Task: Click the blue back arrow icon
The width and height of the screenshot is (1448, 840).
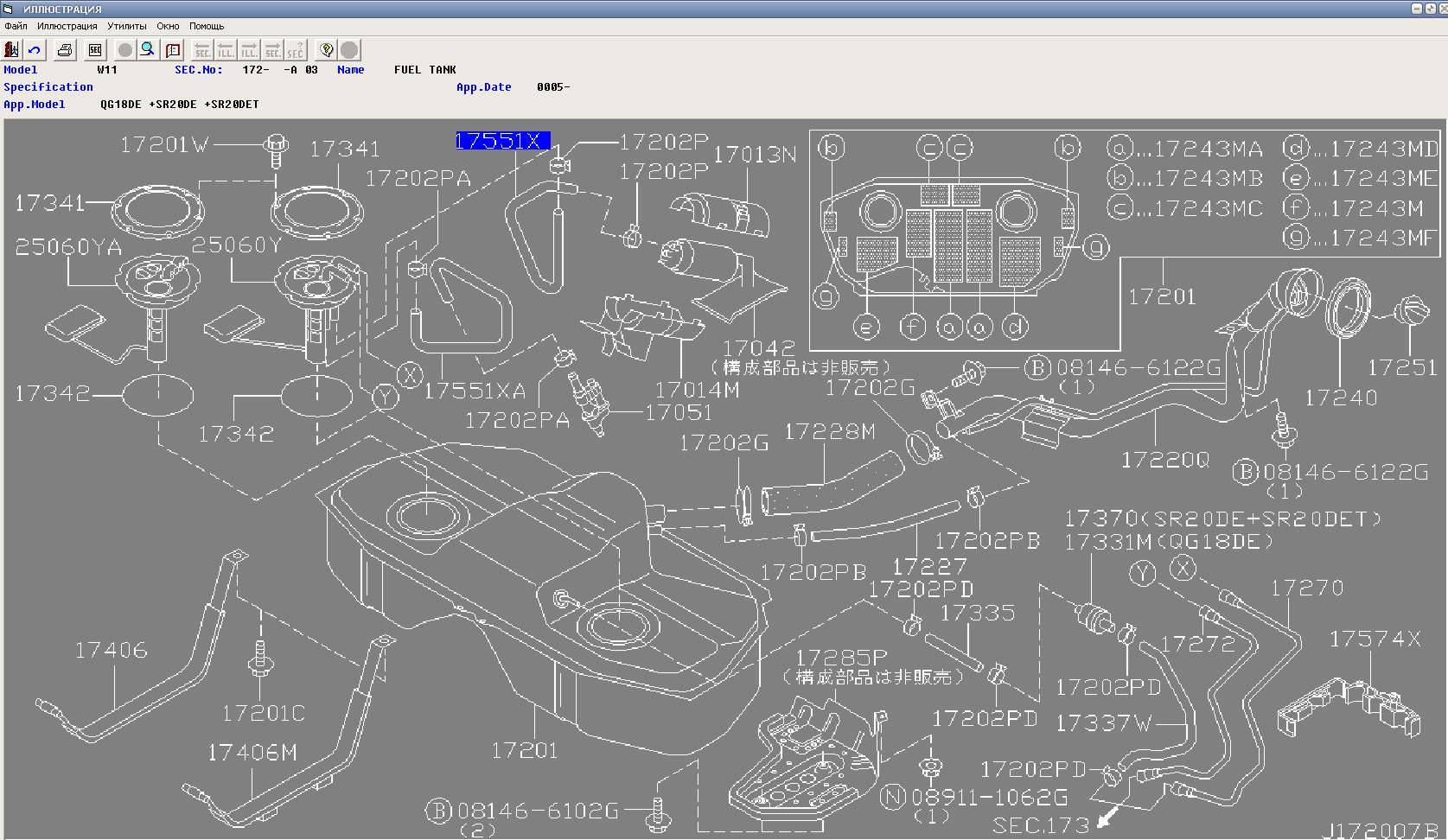Action: (35, 50)
